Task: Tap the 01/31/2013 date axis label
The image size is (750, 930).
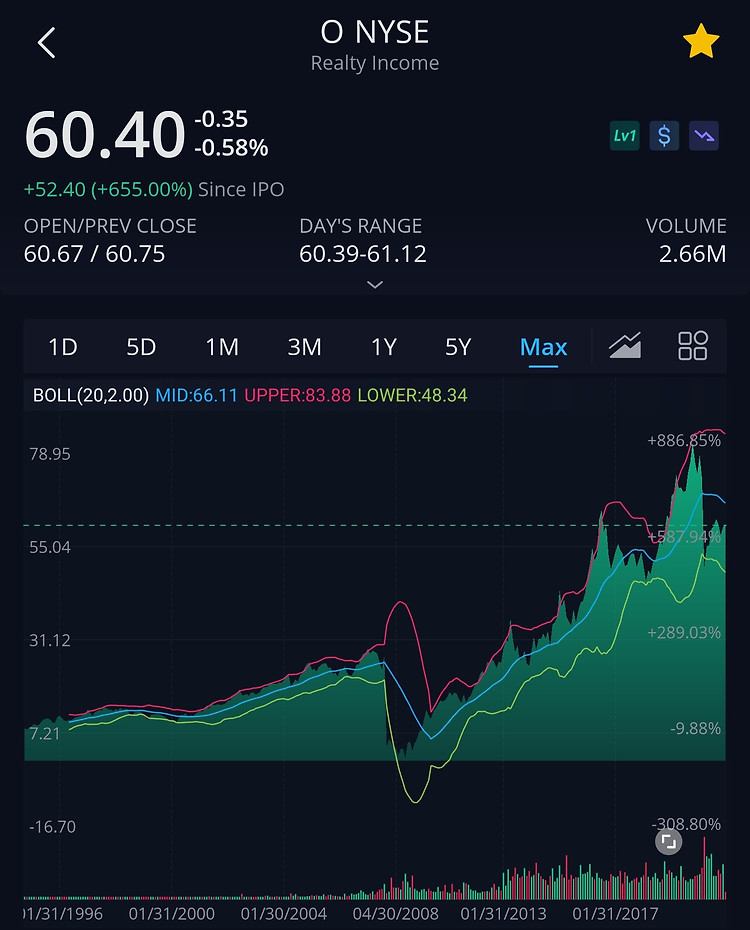Action: pos(503,913)
